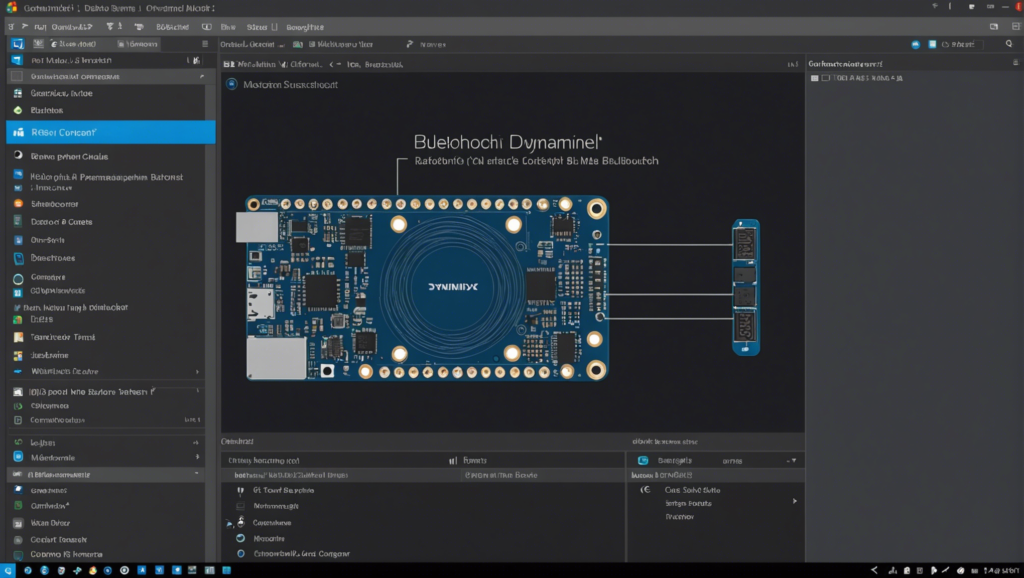Collapse the lower sidebar section header chevron
The image size is (1024, 578).
pyautogui.click(x=197, y=474)
